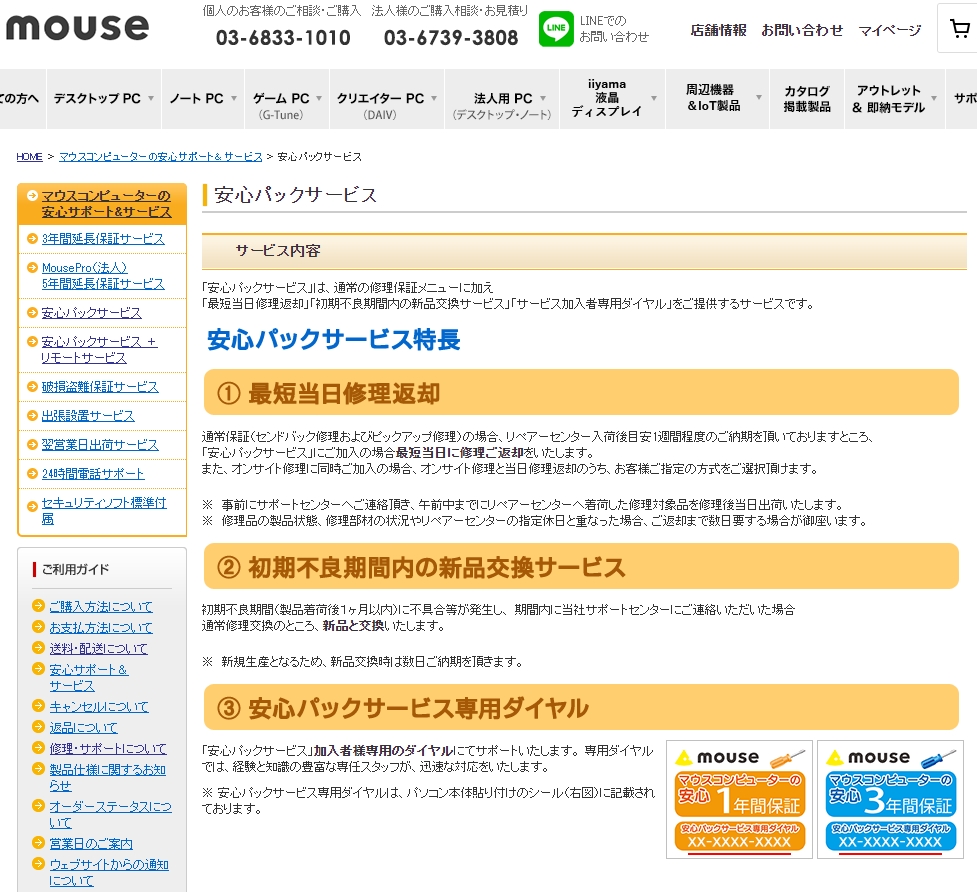The height and width of the screenshot is (892, 977).
Task: Open the 3年間延長保証サービス sidebar link
Action: click(x=103, y=239)
